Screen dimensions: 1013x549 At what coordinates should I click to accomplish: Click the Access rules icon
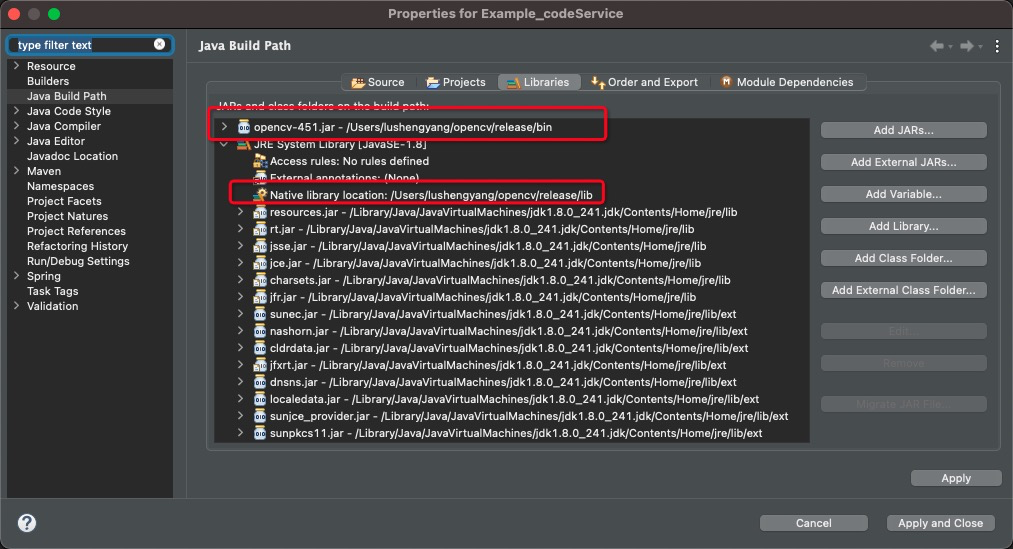coord(260,161)
